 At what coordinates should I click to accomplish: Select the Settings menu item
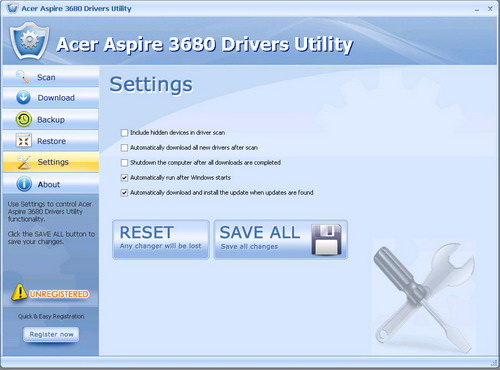pyautogui.click(x=51, y=162)
